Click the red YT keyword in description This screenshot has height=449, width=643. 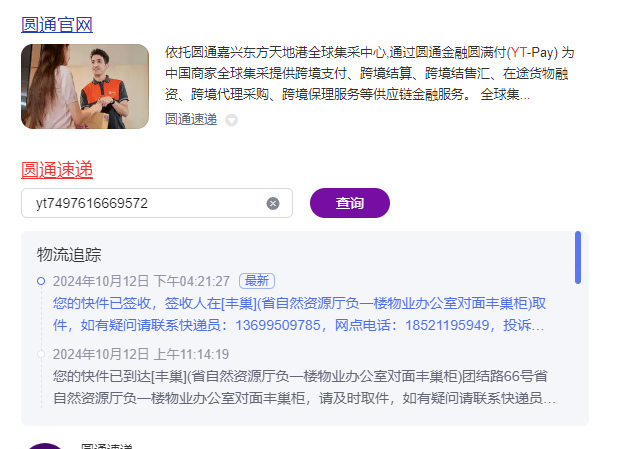pos(519,52)
